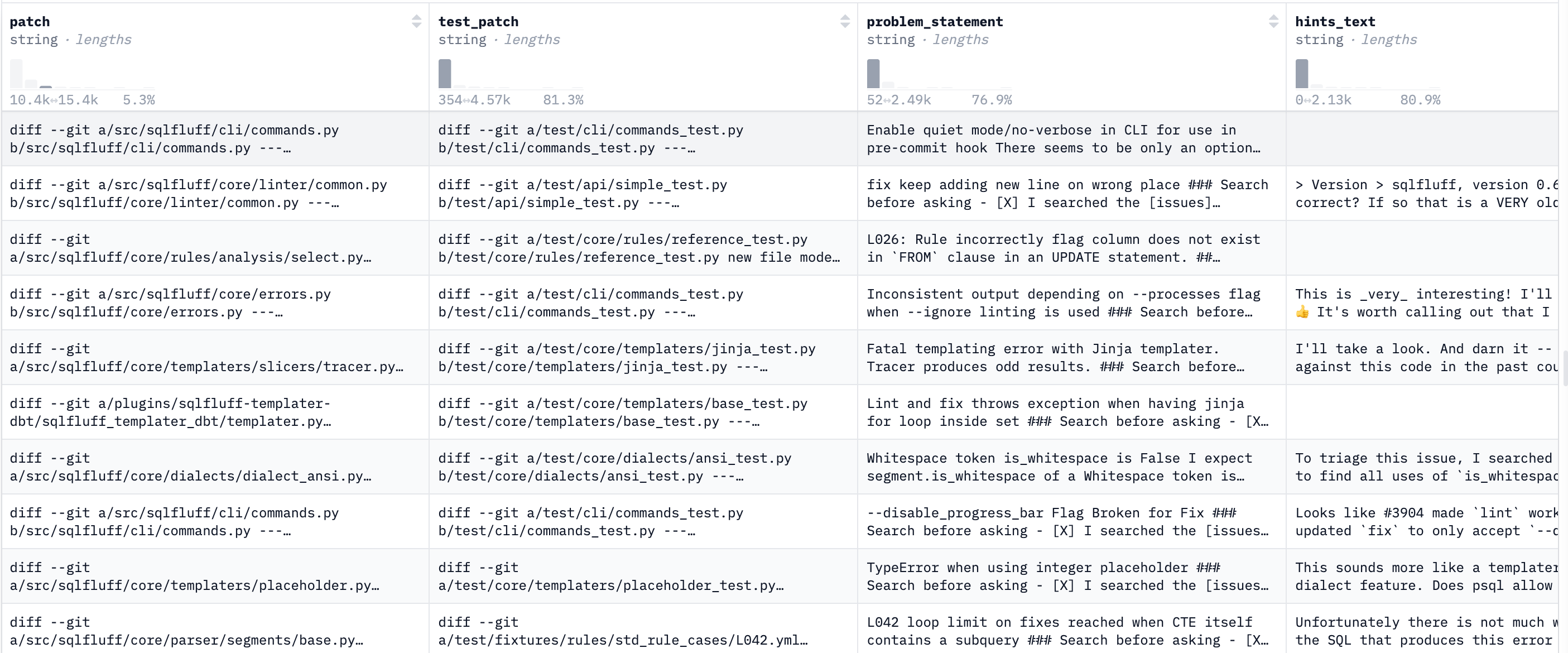Click the tallest bar in the test_patch histogram
This screenshot has width=1568, height=653.
click(x=444, y=73)
